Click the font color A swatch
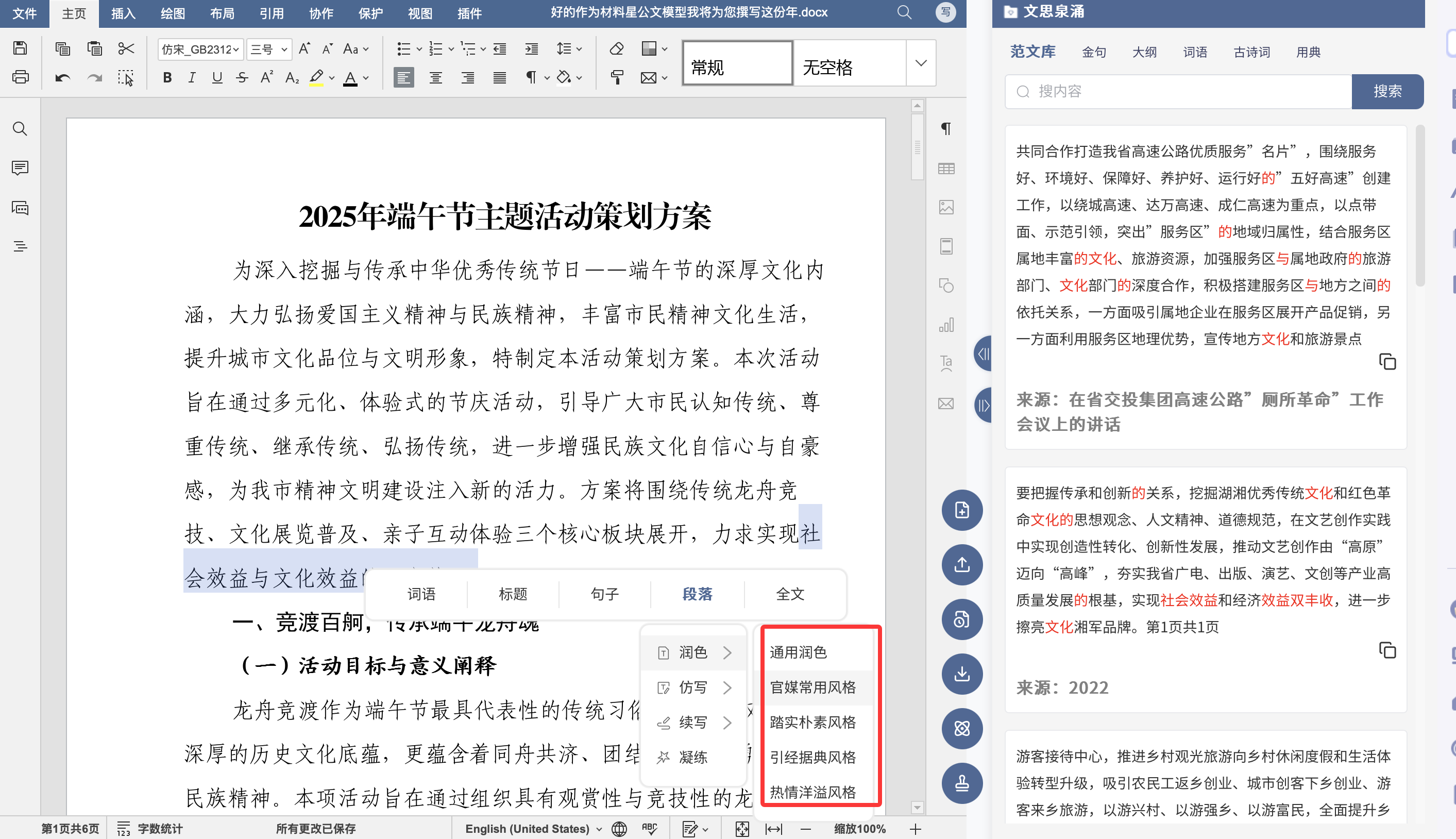The height and width of the screenshot is (839, 1456). (350, 77)
